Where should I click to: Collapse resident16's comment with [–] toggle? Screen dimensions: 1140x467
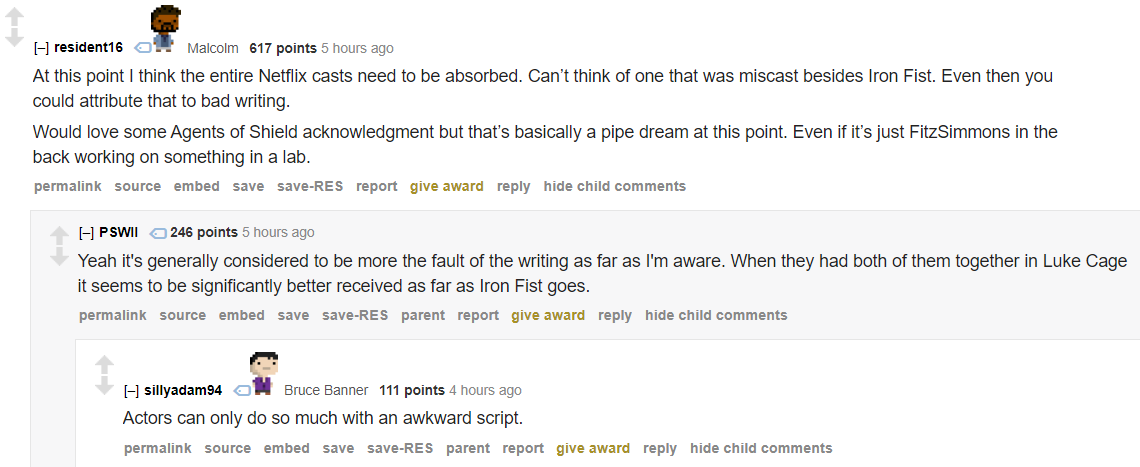[x=41, y=48]
